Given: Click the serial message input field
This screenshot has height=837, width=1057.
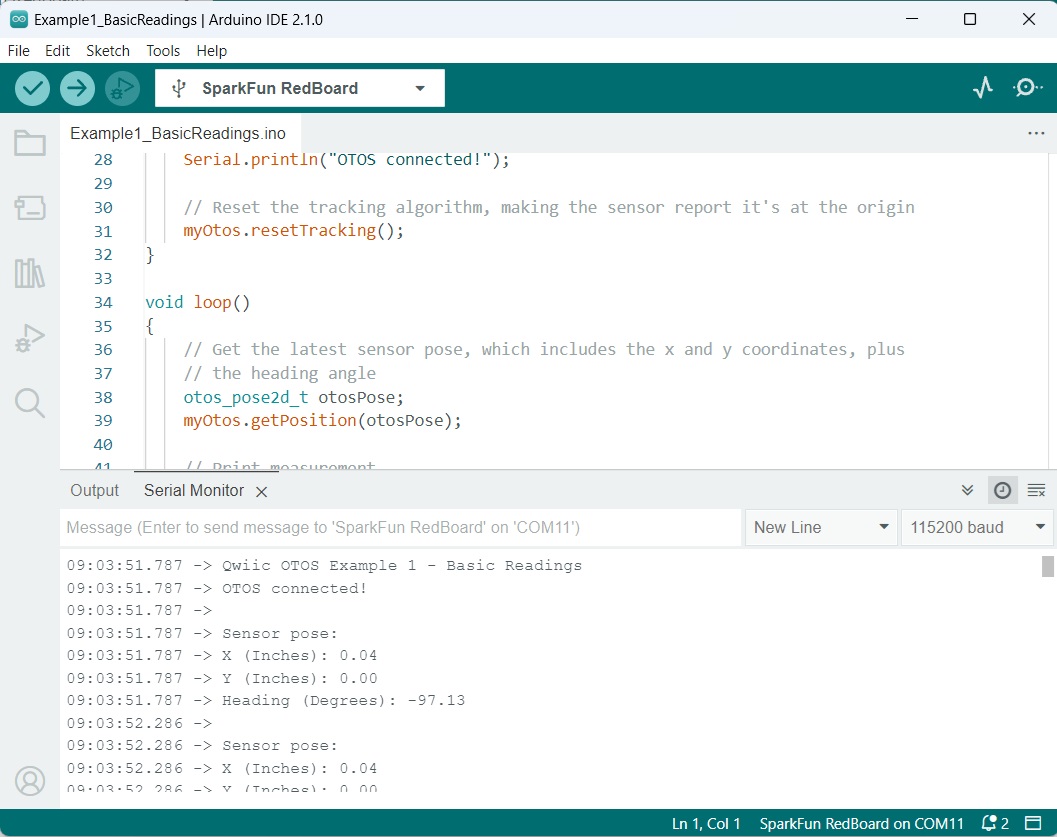Looking at the screenshot, I should click(x=400, y=527).
